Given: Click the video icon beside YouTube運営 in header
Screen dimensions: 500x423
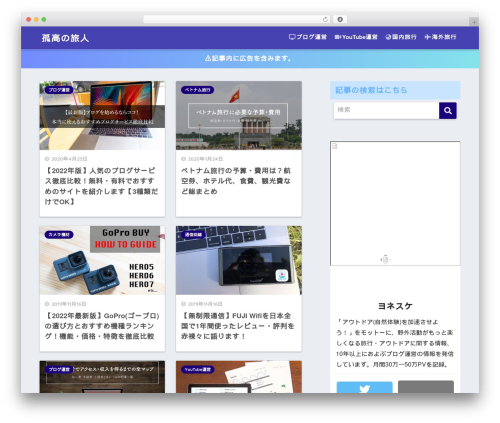Looking at the screenshot, I should pyautogui.click(x=338, y=37).
